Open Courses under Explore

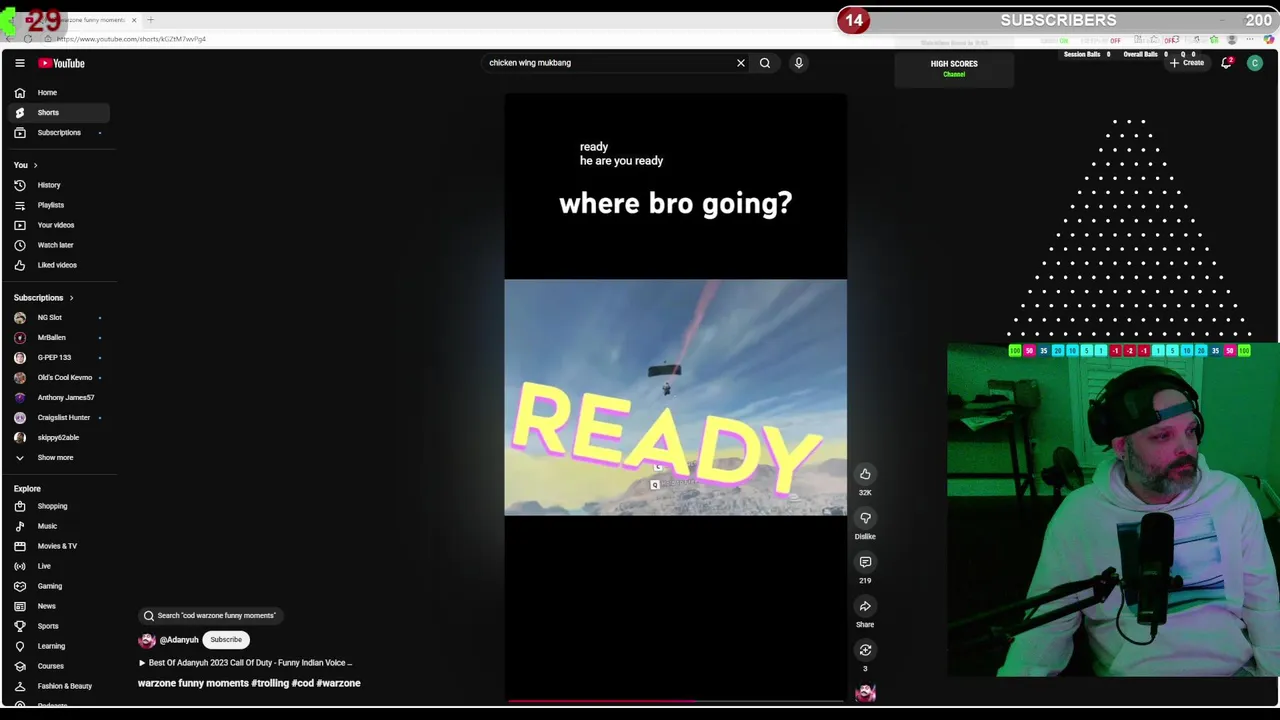60,666
